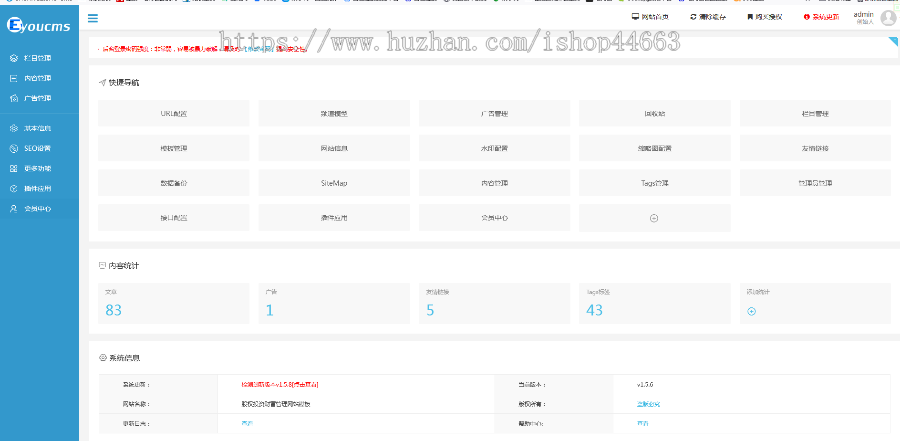
Task: Open 内容管理 icon in the left sidebar
Action: tap(14, 78)
